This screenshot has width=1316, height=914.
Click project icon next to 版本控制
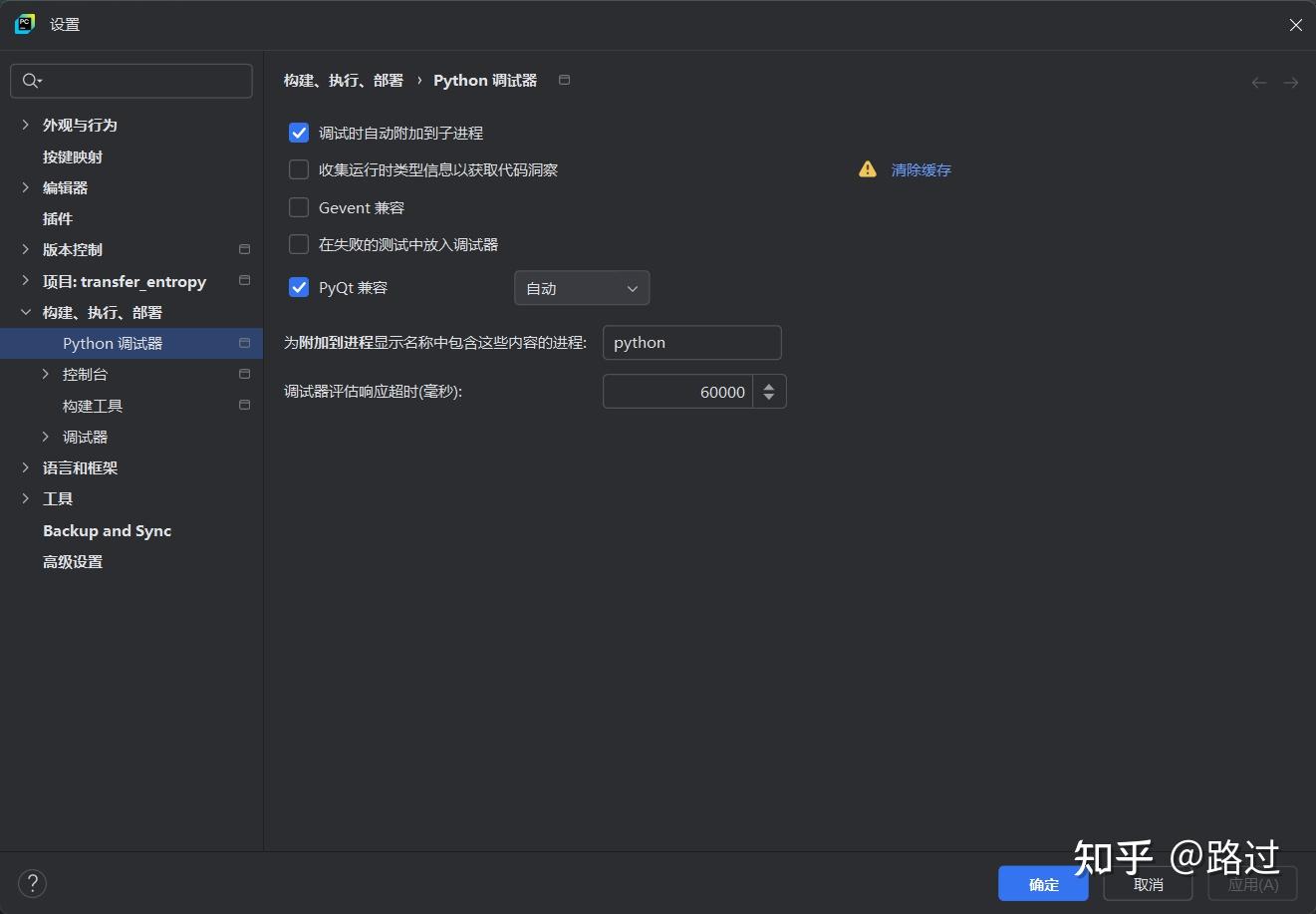245,249
